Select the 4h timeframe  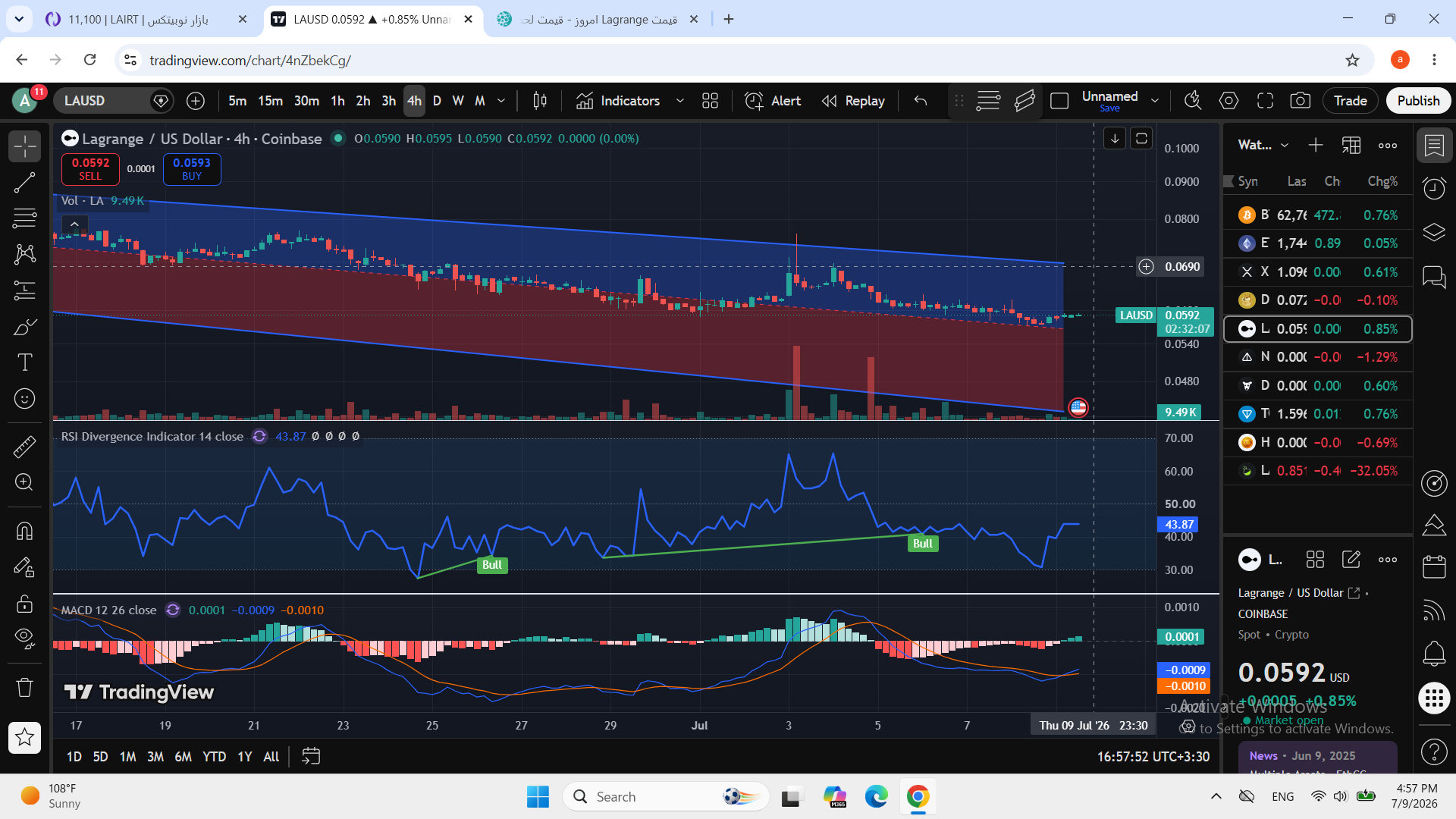[414, 101]
